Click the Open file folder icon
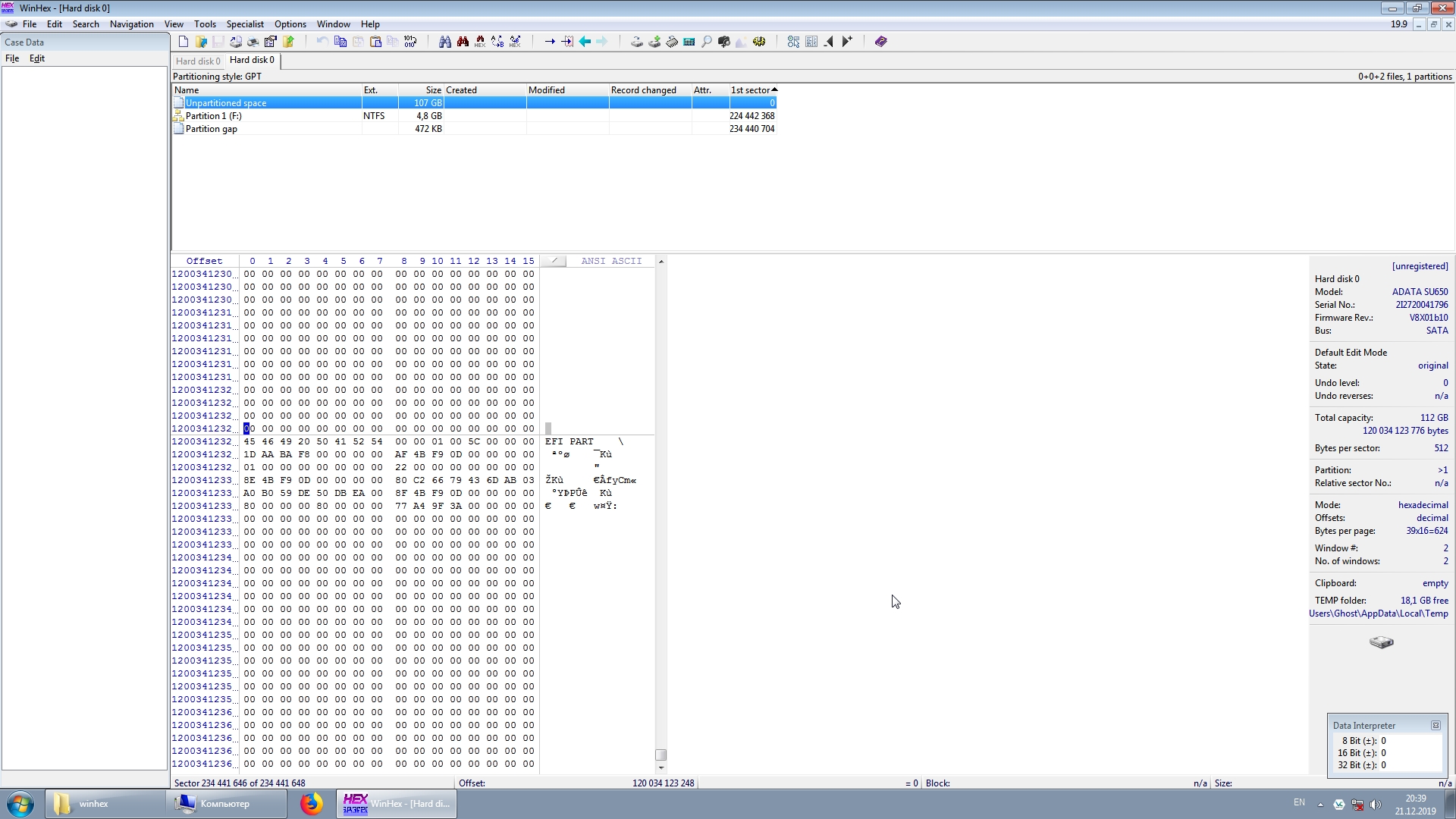This screenshot has height=819, width=1456. pyautogui.click(x=201, y=42)
